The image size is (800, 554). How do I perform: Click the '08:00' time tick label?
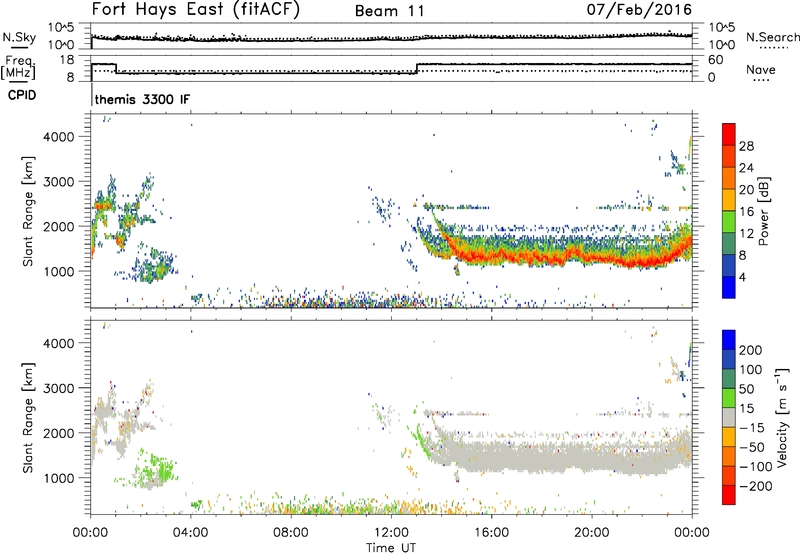tap(290, 533)
